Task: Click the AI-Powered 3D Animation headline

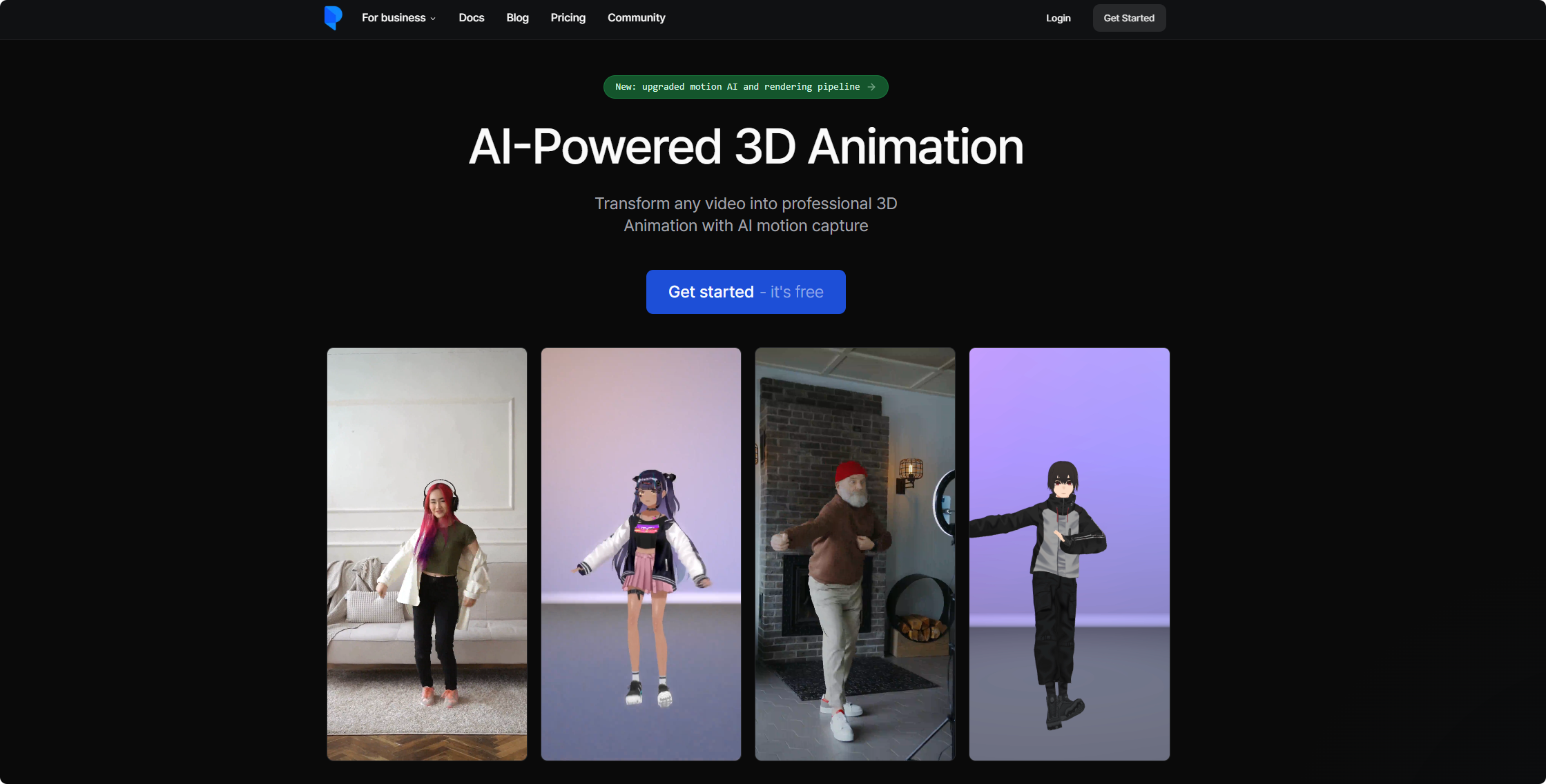Action: point(746,147)
